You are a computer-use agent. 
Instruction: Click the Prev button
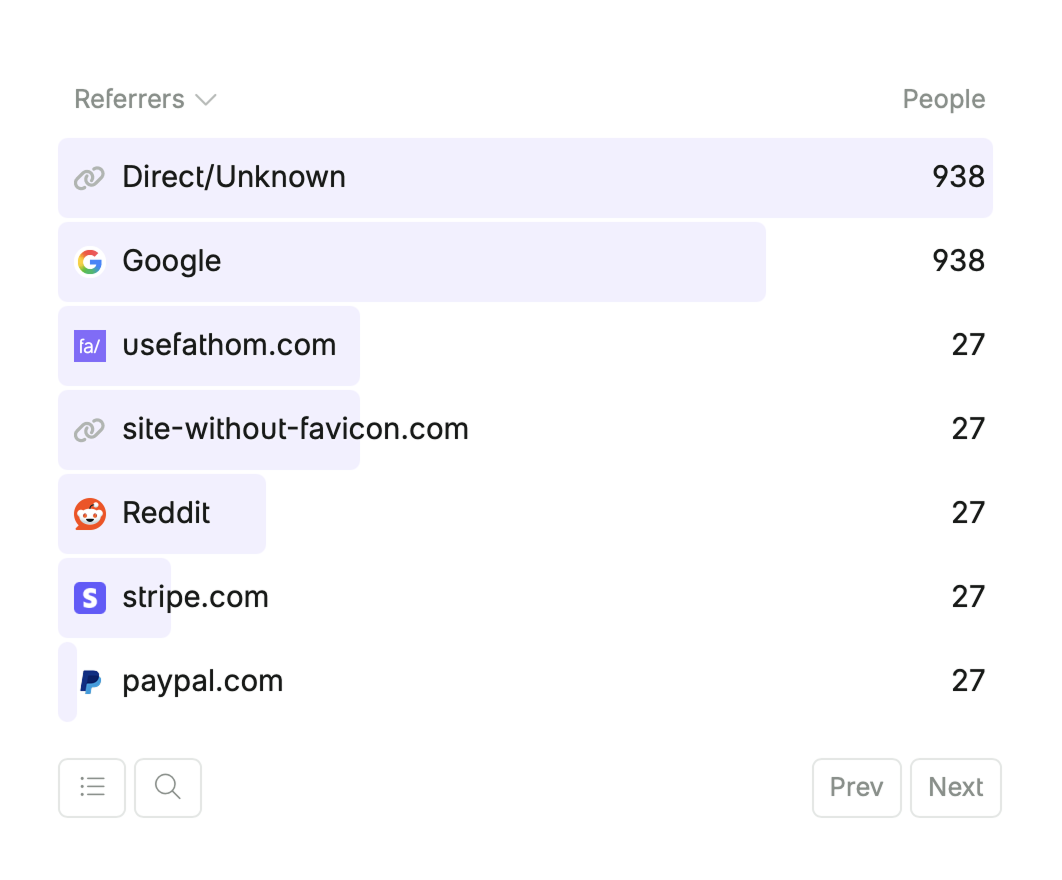point(856,787)
